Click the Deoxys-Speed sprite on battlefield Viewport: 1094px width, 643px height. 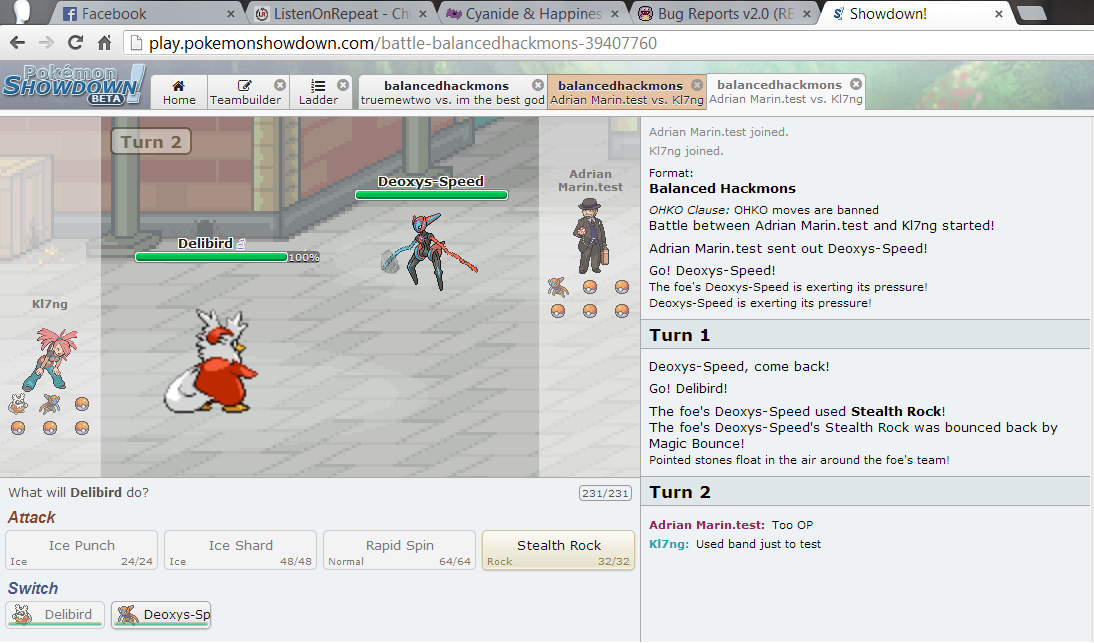tap(429, 251)
